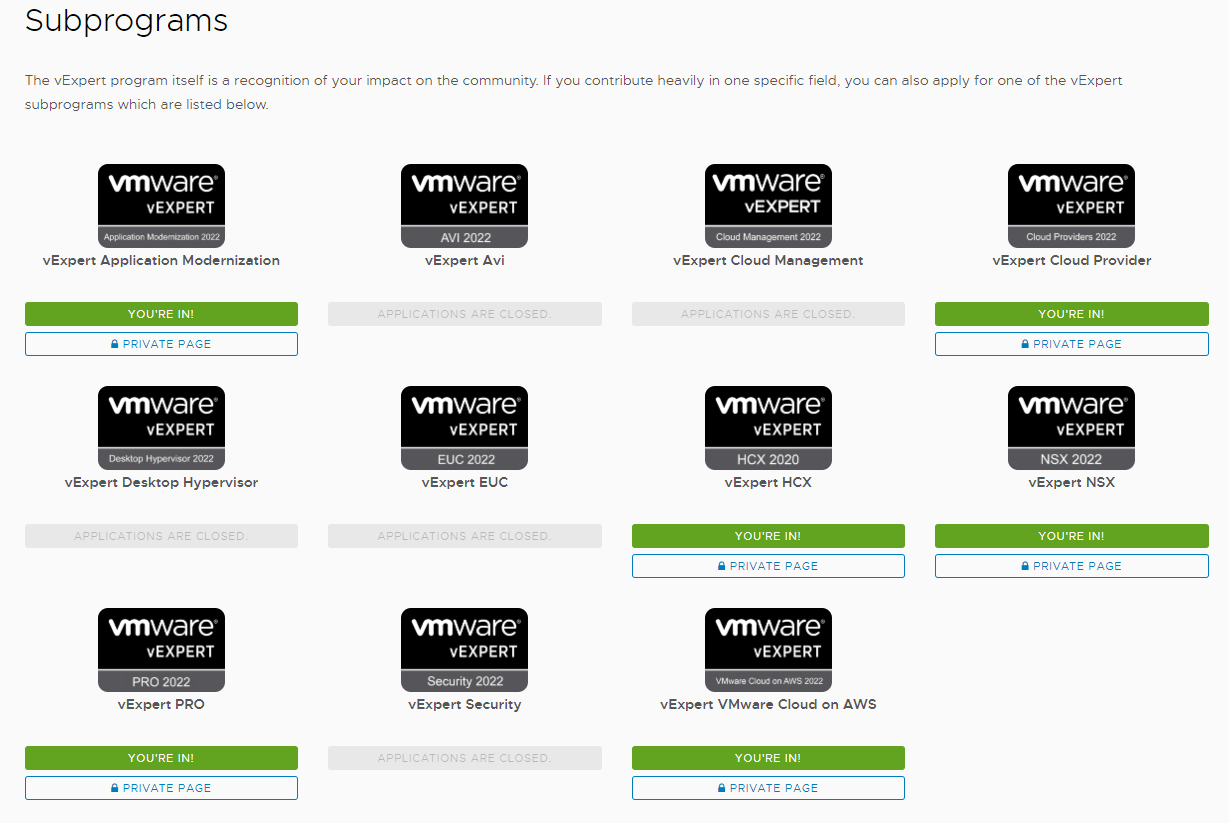Viewport: 1229px width, 823px height.
Task: Click the vExpert AVI 2022 badge
Action: [x=464, y=206]
